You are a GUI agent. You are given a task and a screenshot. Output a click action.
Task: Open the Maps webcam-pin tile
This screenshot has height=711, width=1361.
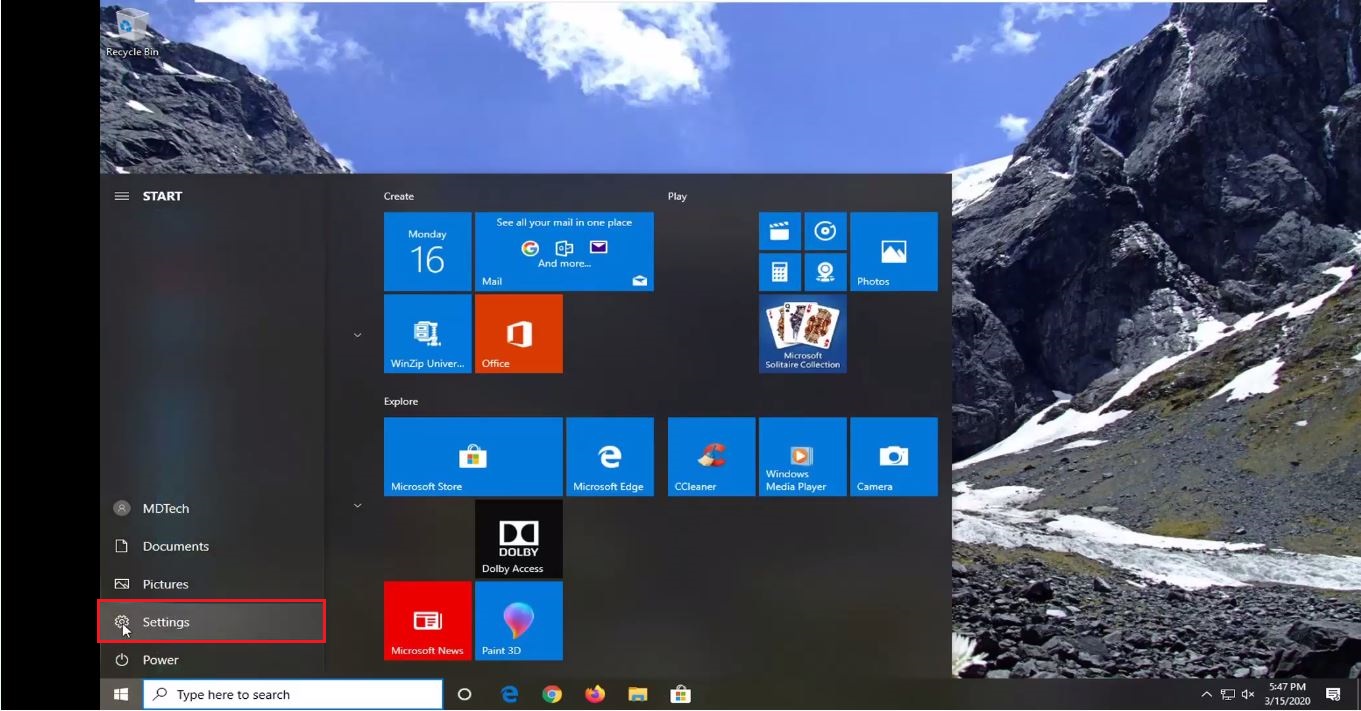click(825, 272)
